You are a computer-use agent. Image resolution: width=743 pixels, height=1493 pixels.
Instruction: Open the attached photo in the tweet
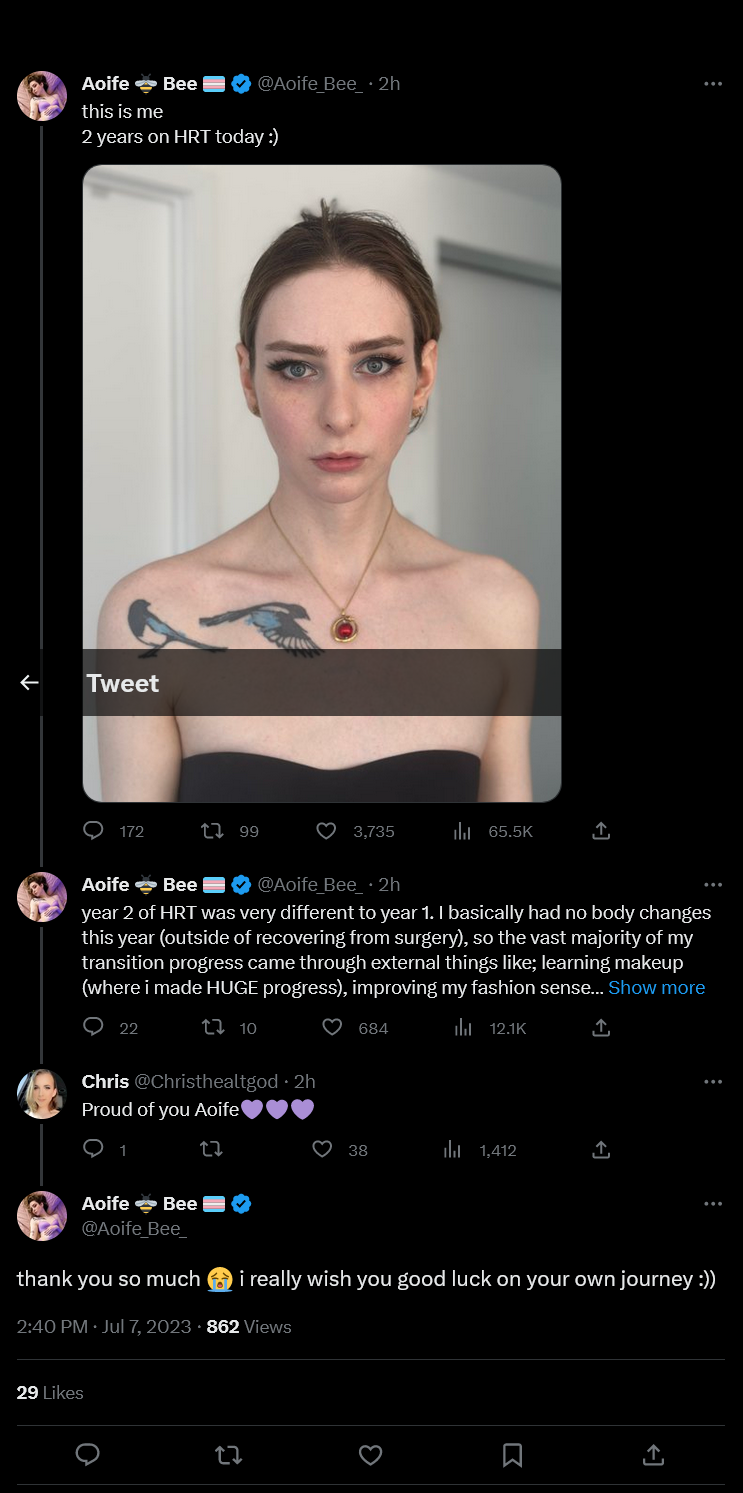[321, 420]
